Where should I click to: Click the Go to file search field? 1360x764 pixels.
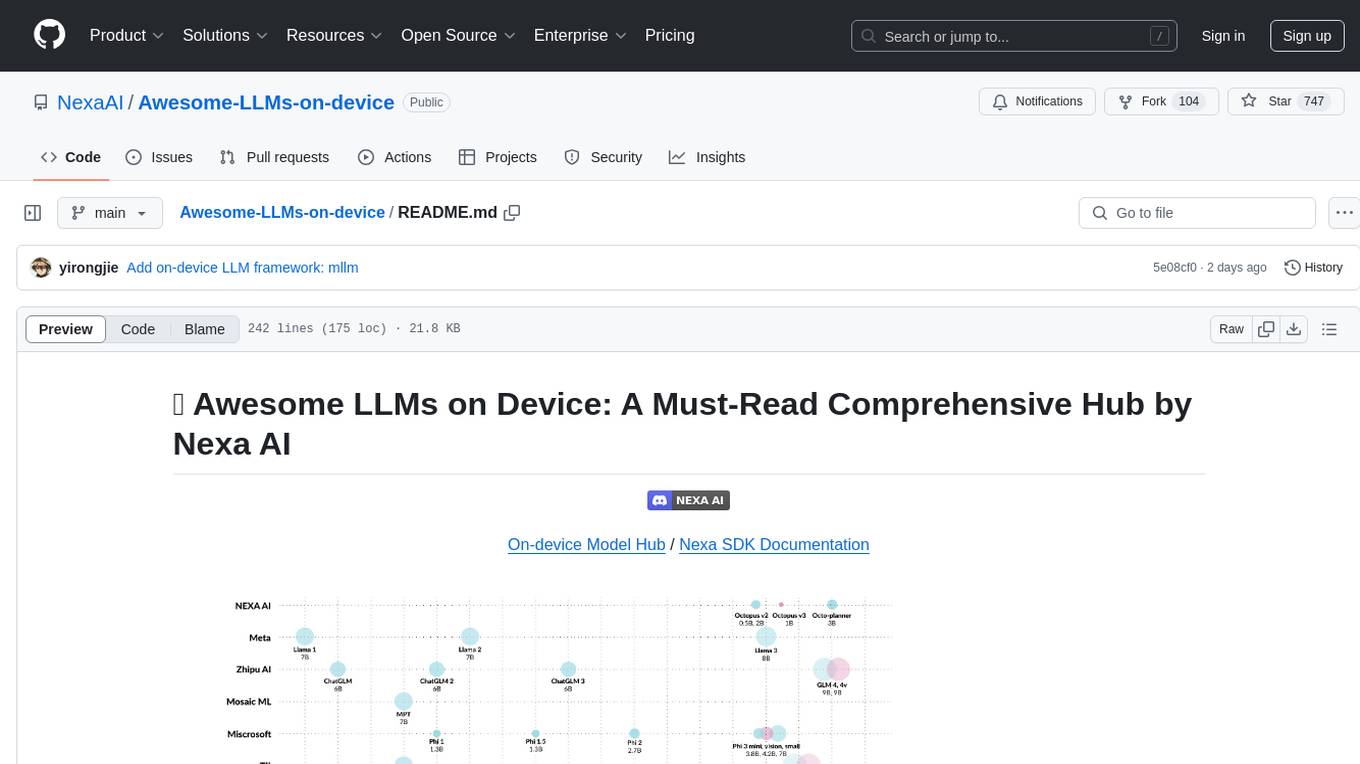(1197, 213)
